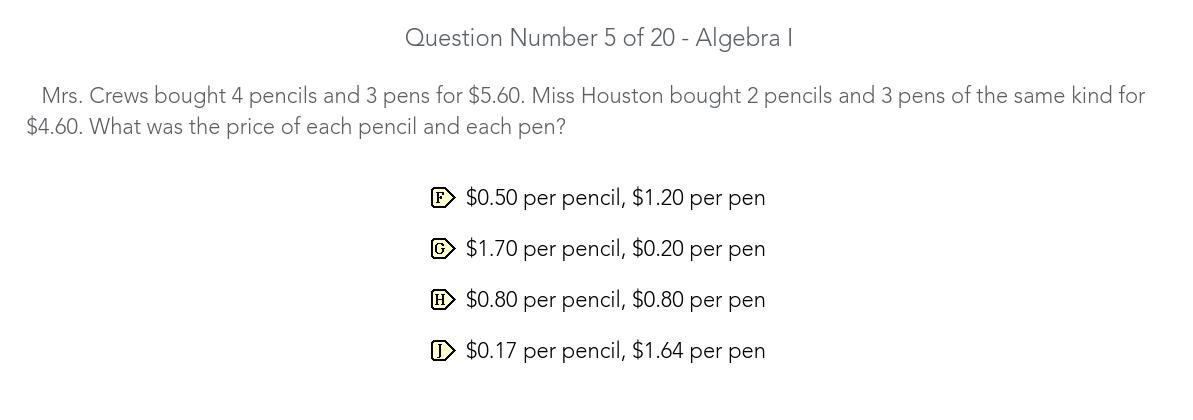Click the $1.20 per pen price text

698,198
